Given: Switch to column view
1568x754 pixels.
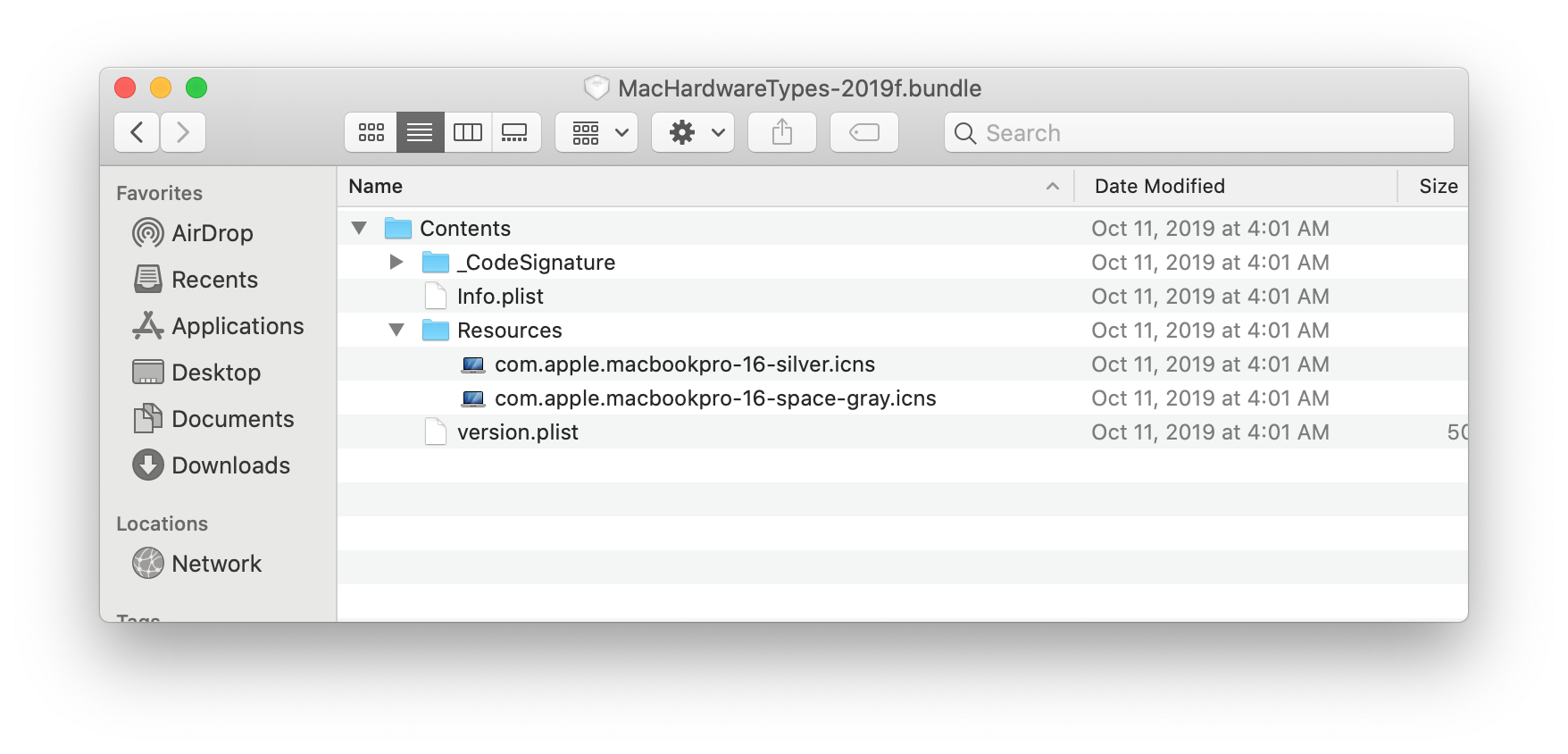Looking at the screenshot, I should (x=468, y=133).
